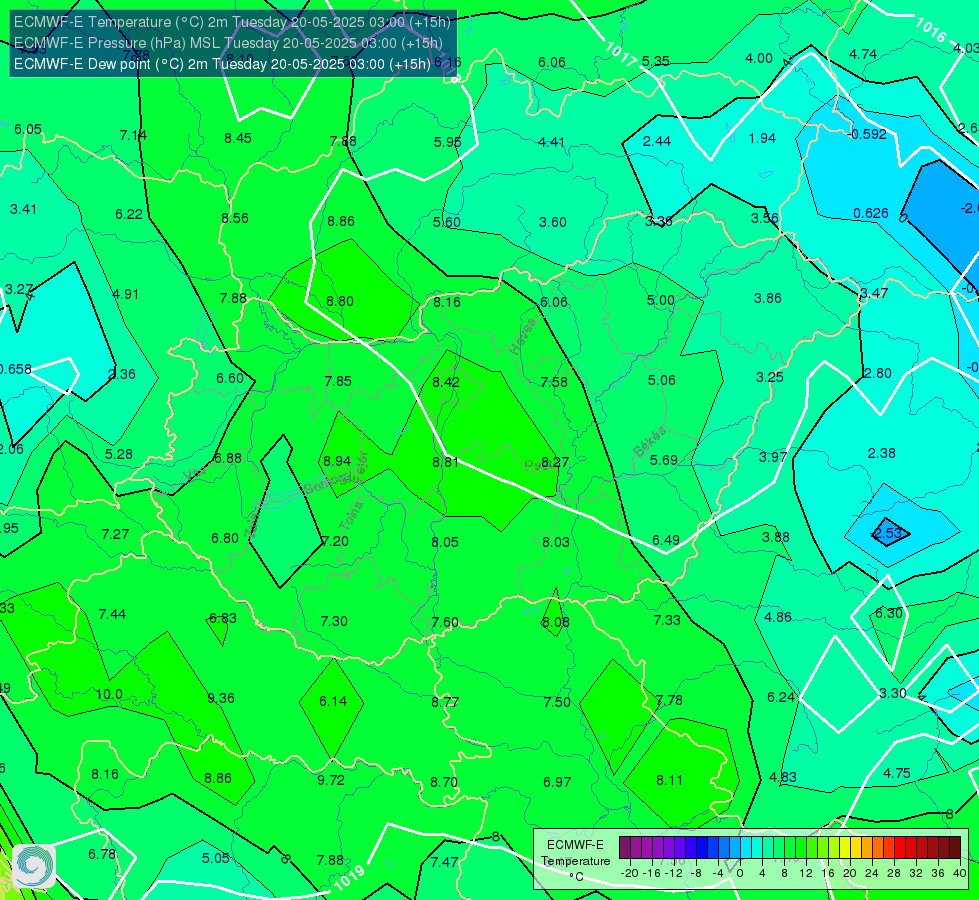
Task: Select the ECMWF-E Dew point 2m layer label
Action: tap(222, 64)
